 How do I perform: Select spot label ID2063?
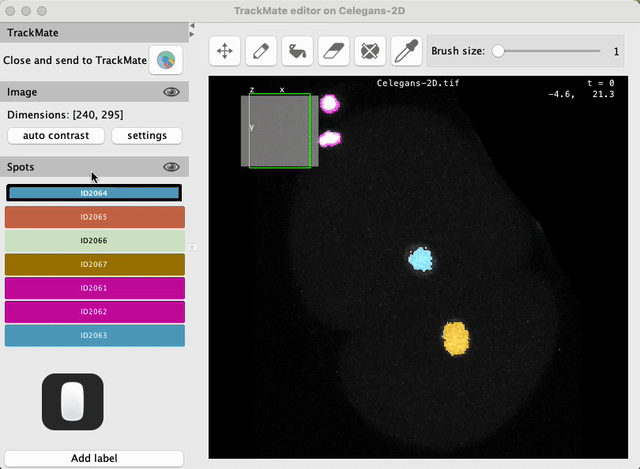pyautogui.click(x=95, y=335)
